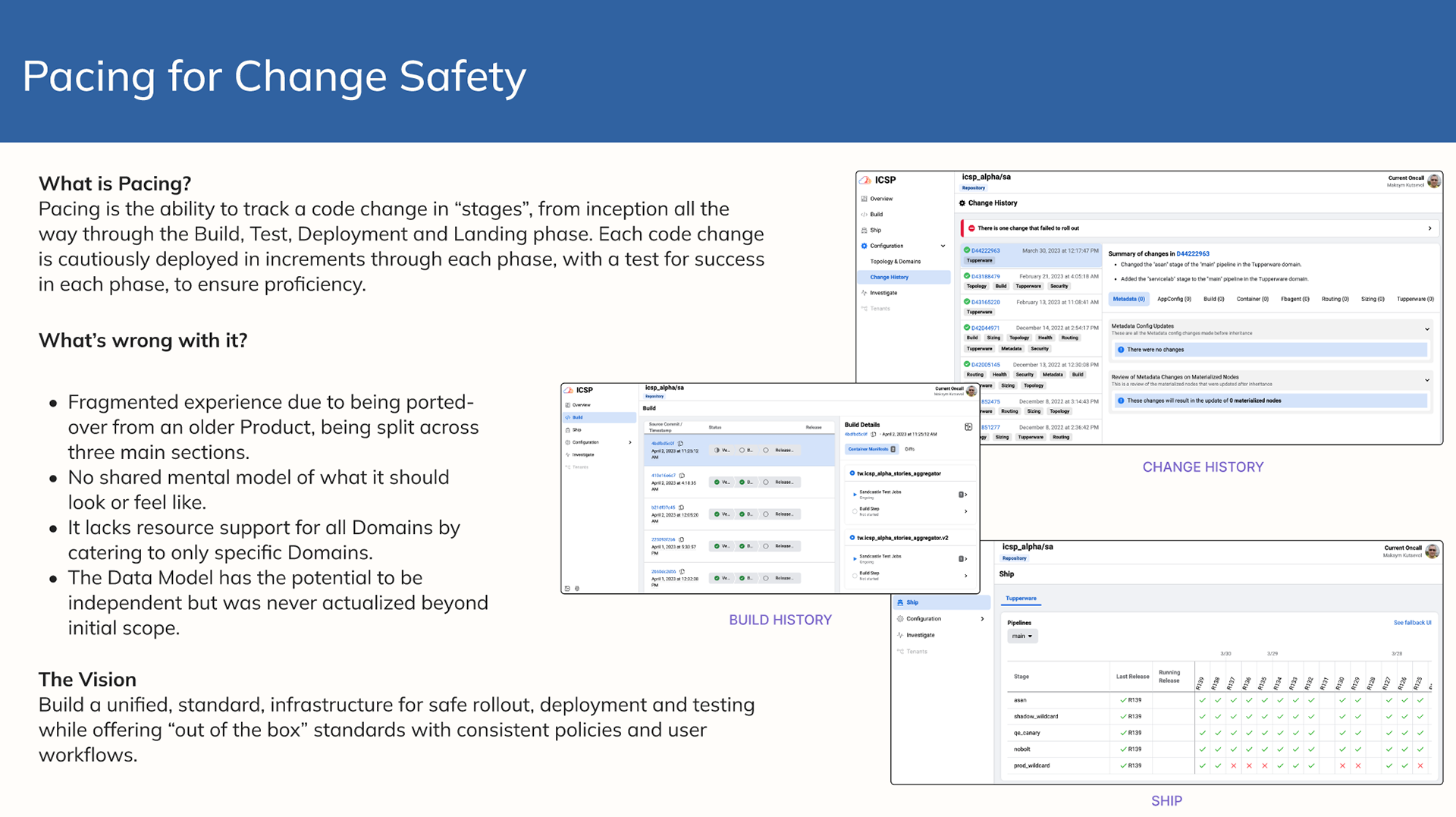Switch to AppConfig (0) tab
The width and height of the screenshot is (1456, 817).
[x=1174, y=299]
